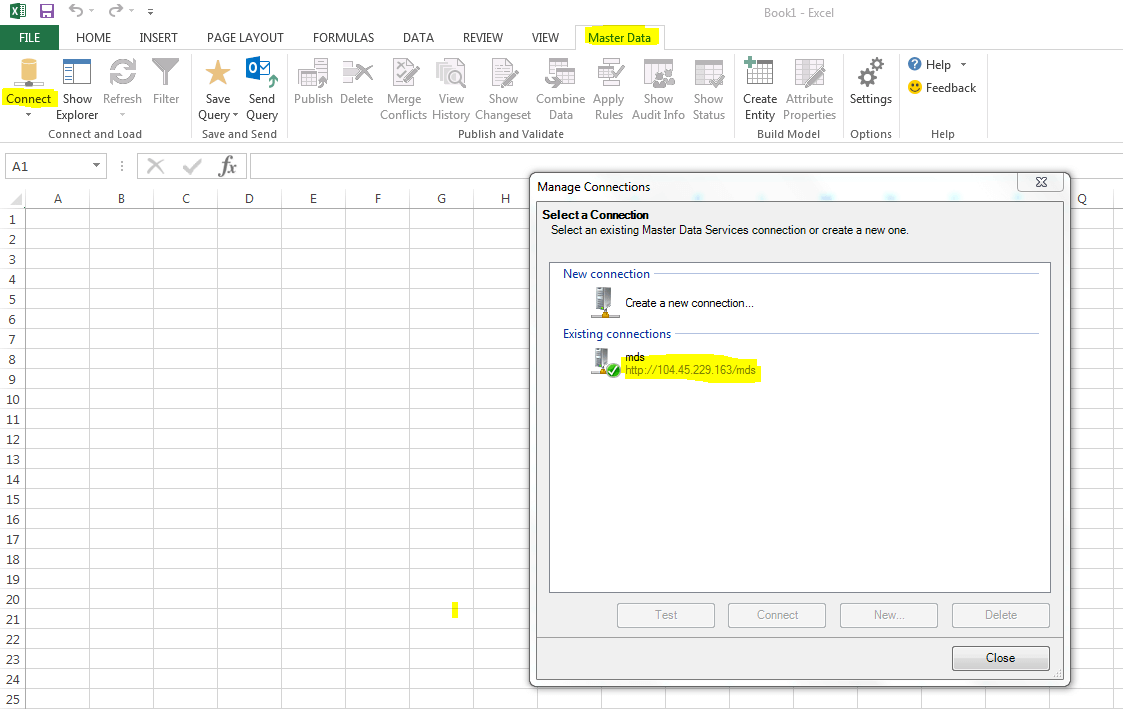Click the Close button in dialog
The height and width of the screenshot is (709, 1123).
coord(1001,658)
